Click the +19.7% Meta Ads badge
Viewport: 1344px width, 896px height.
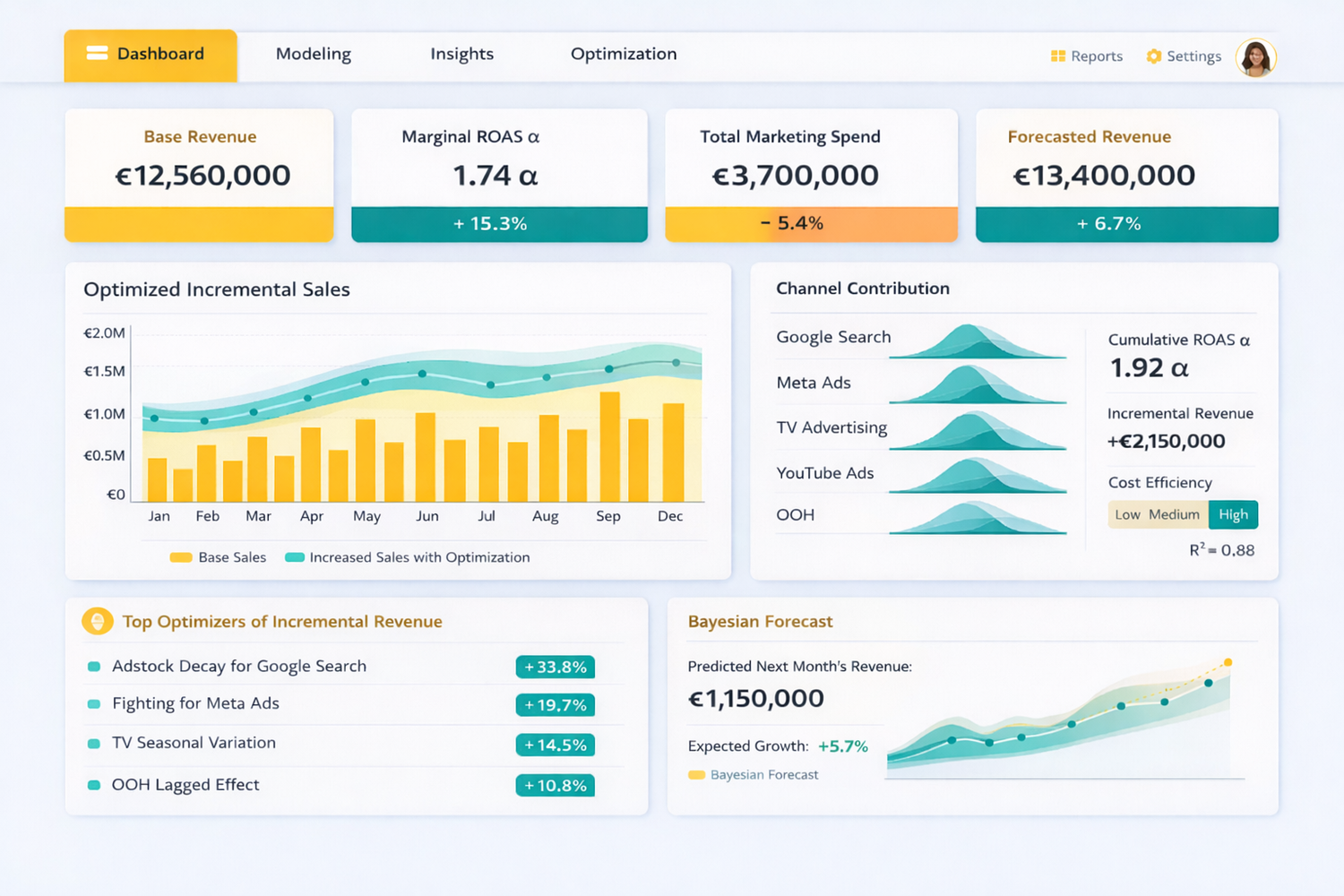tap(555, 705)
